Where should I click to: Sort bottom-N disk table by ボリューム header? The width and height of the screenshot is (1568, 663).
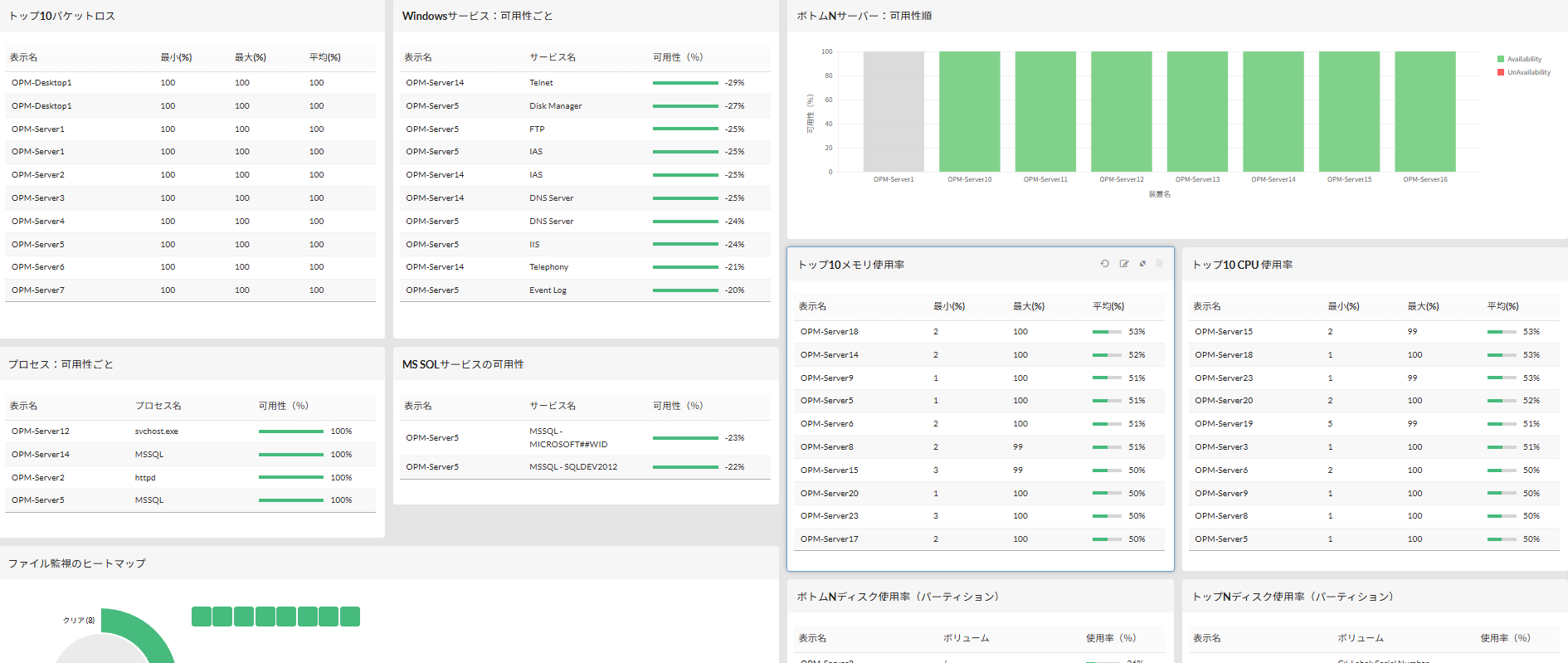point(966,638)
